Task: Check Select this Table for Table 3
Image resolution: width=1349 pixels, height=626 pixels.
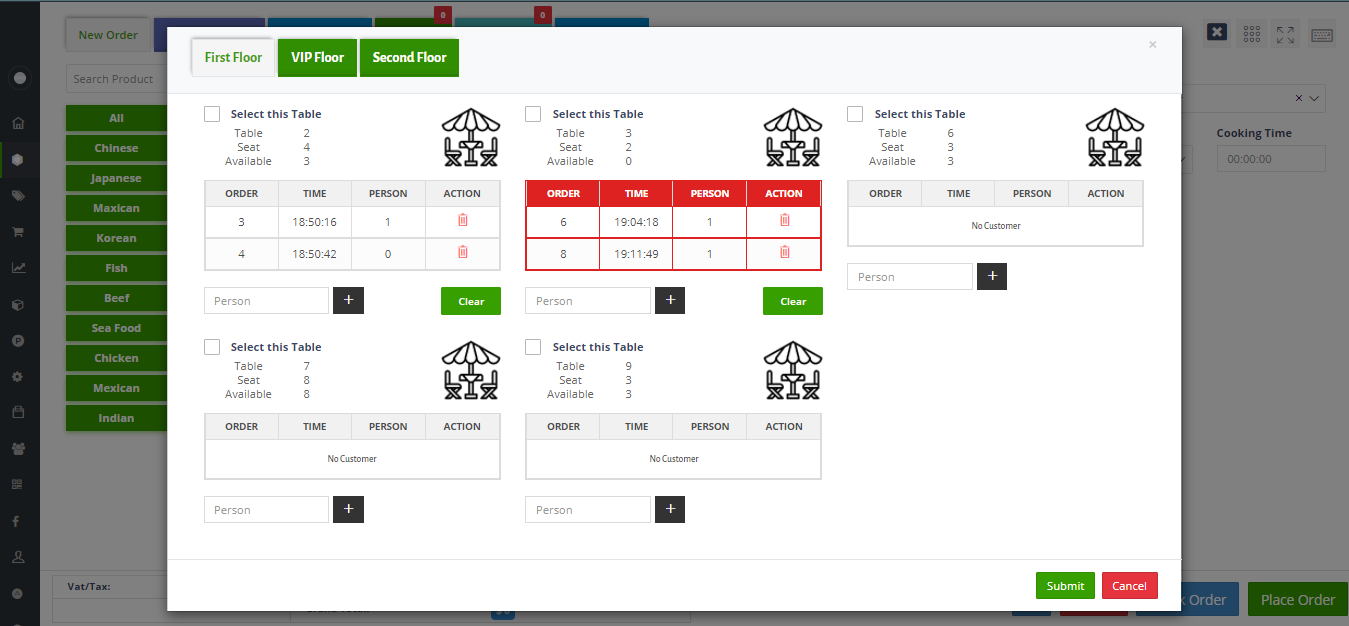Action: 533,114
